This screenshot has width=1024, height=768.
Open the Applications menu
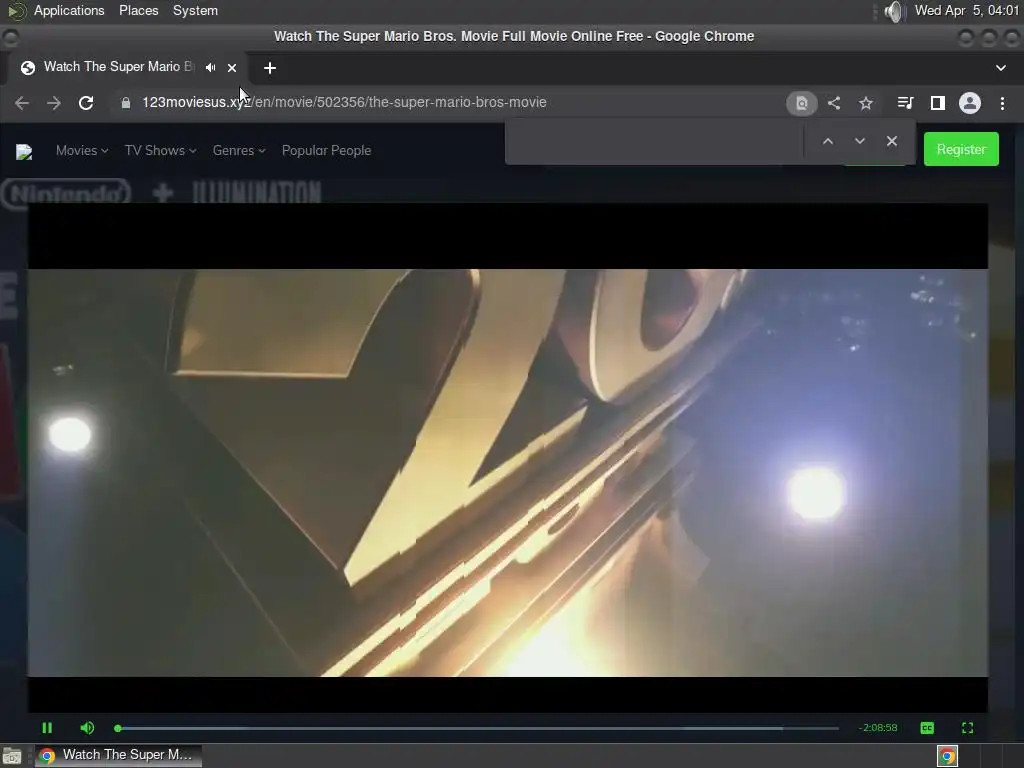[x=69, y=10]
